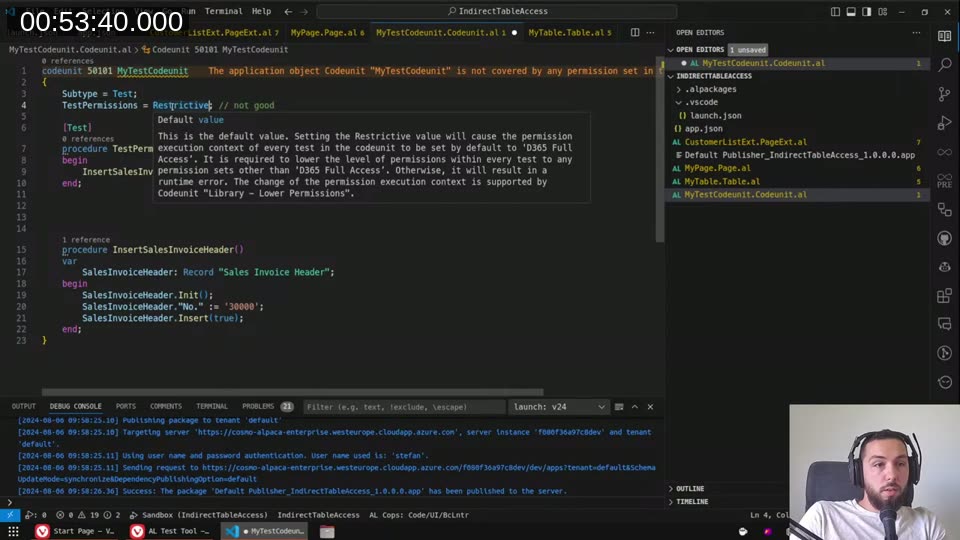Open MyPage.Page.al in Explorer

coord(717,168)
